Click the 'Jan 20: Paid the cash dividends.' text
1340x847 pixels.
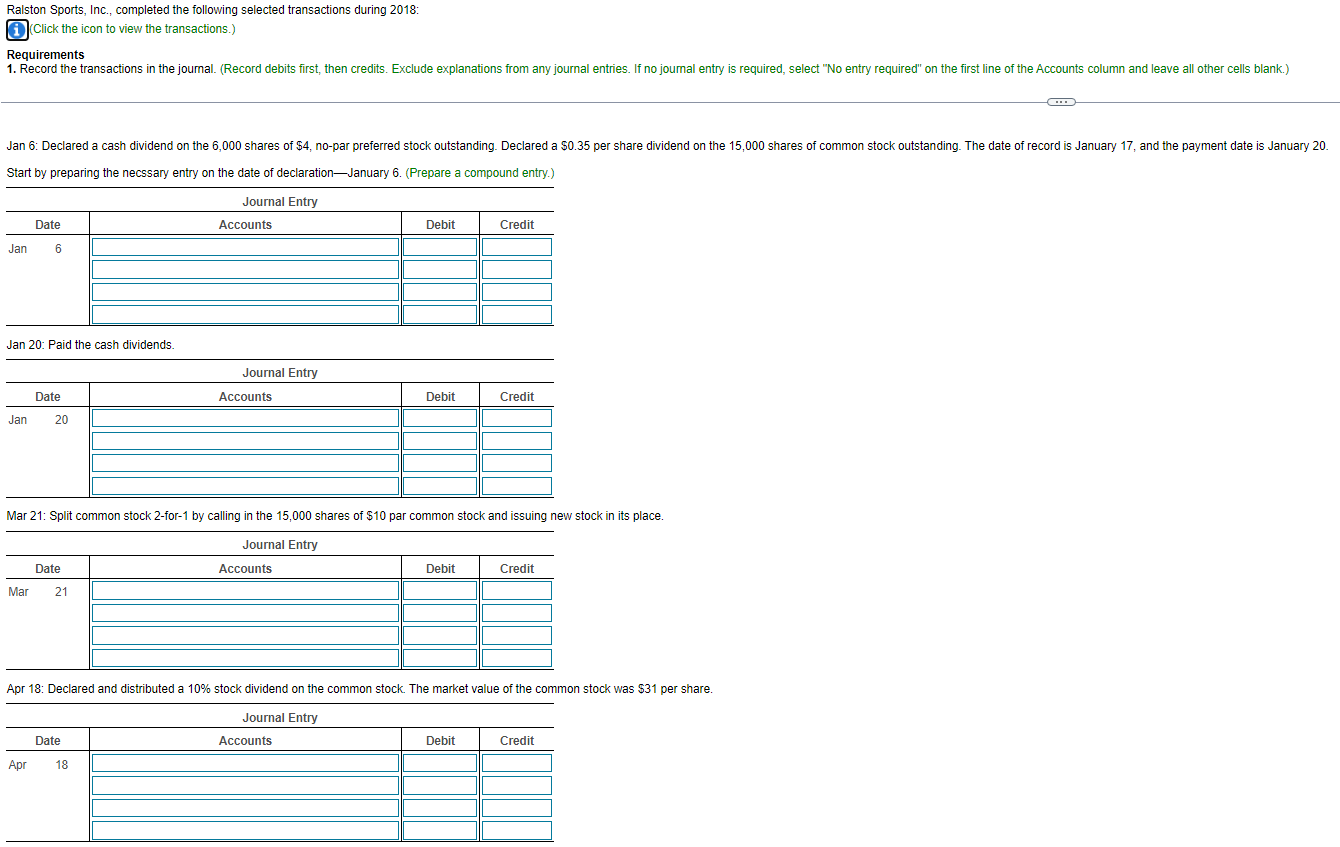point(91,345)
